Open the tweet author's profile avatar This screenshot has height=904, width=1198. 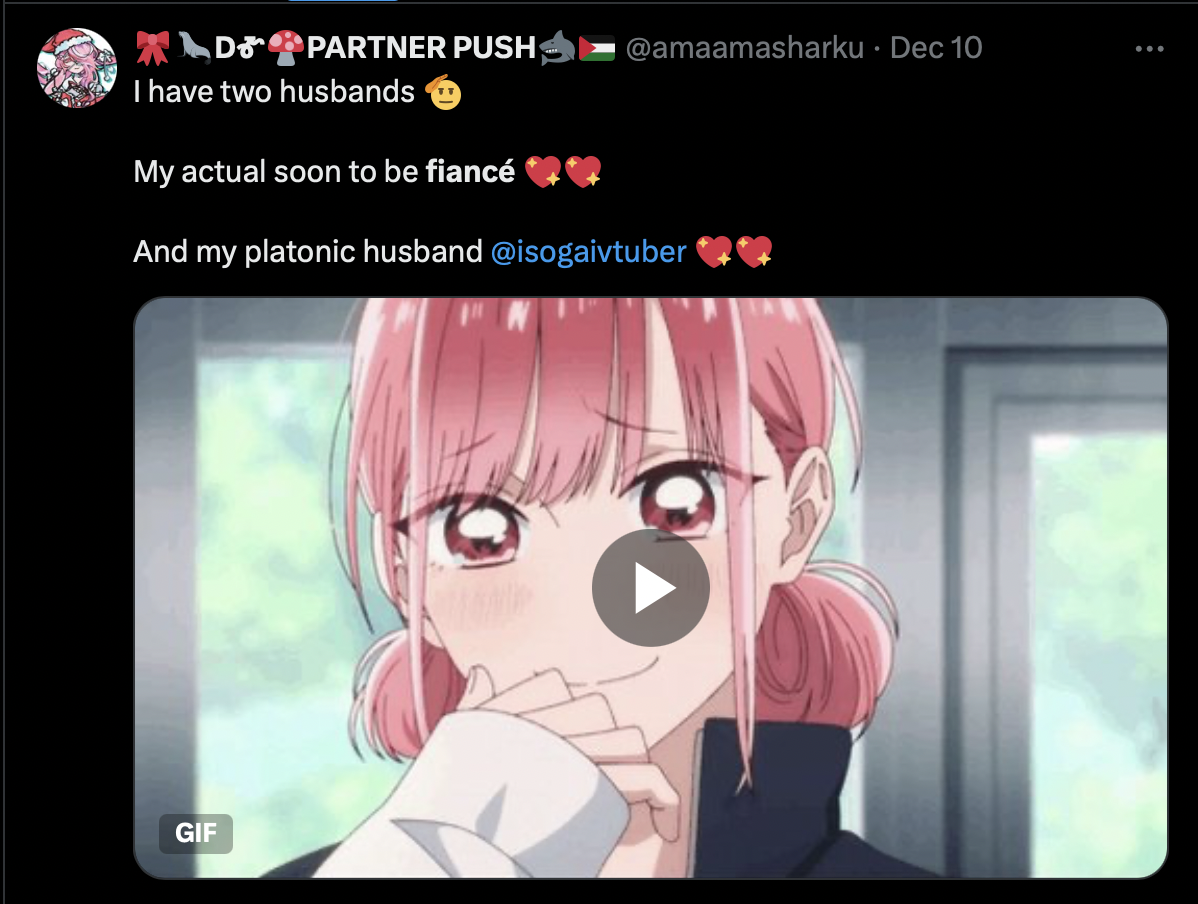pyautogui.click(x=77, y=68)
